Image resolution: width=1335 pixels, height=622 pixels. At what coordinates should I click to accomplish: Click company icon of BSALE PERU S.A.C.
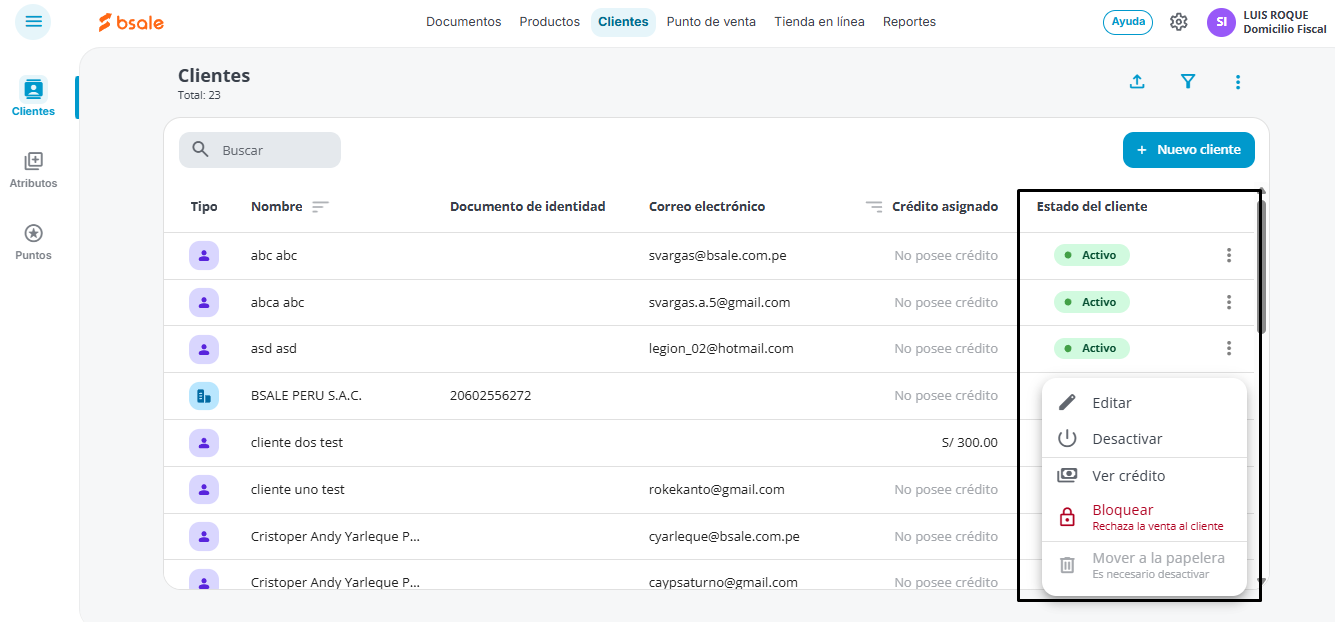(204, 396)
